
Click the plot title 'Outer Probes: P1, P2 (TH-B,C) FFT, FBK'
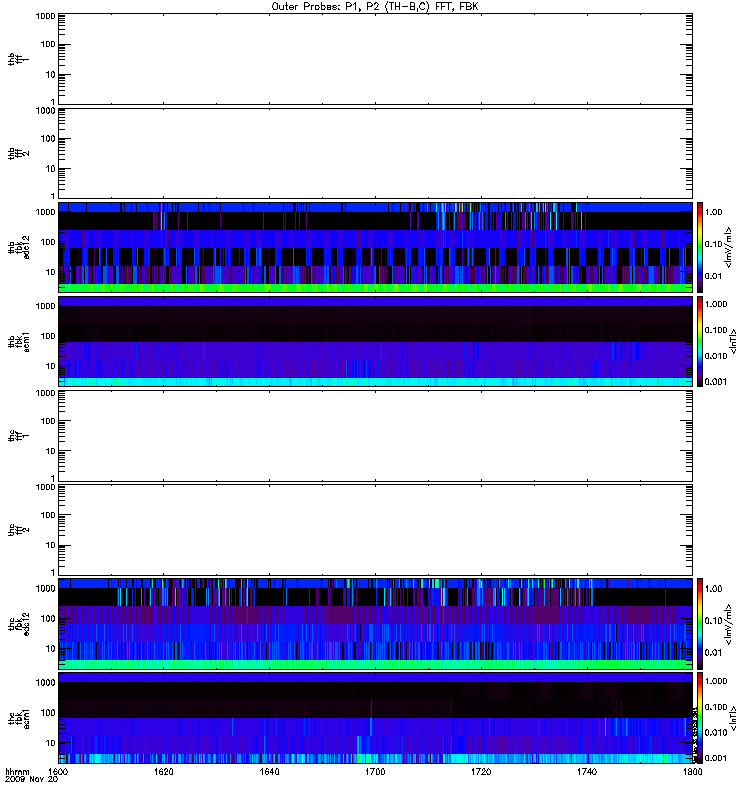click(x=375, y=7)
